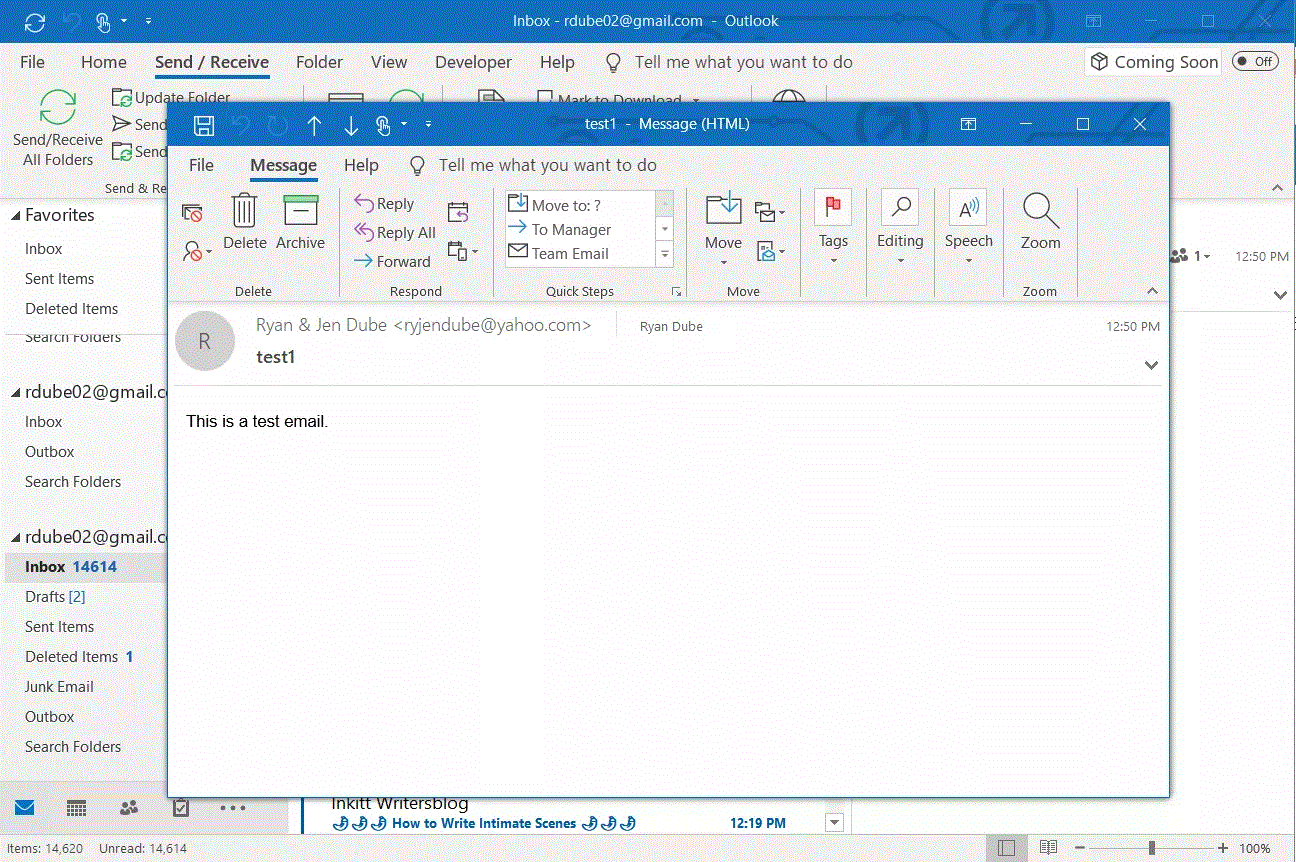Open the Speech read aloud dropdown
This screenshot has width=1296, height=862.
968,228
